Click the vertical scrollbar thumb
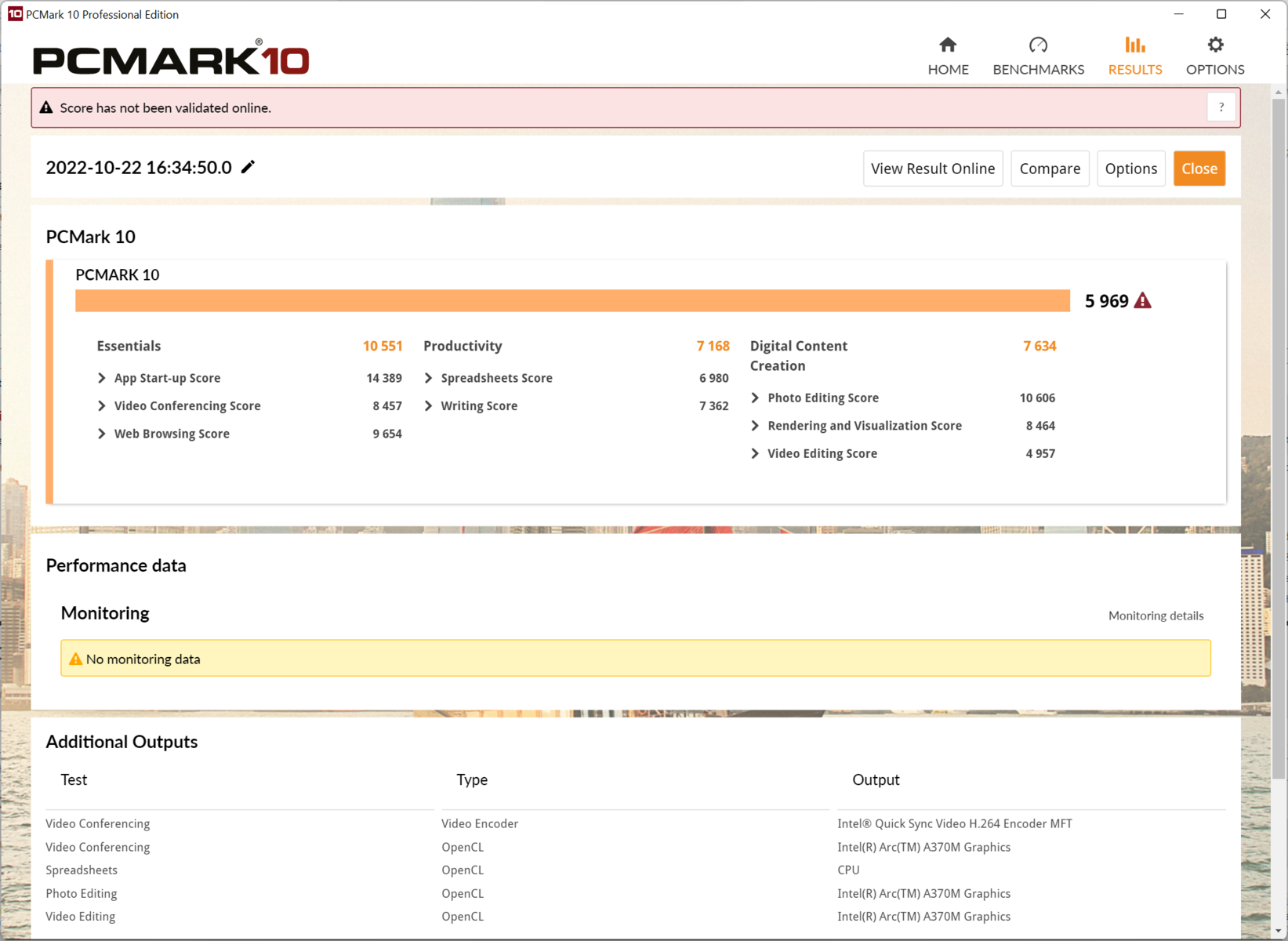 [1279, 439]
